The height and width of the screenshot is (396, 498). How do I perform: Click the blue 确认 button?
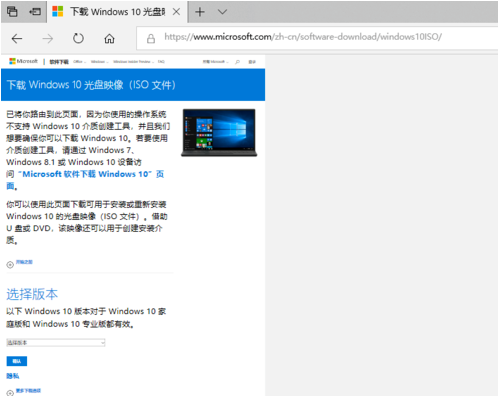[17, 361]
